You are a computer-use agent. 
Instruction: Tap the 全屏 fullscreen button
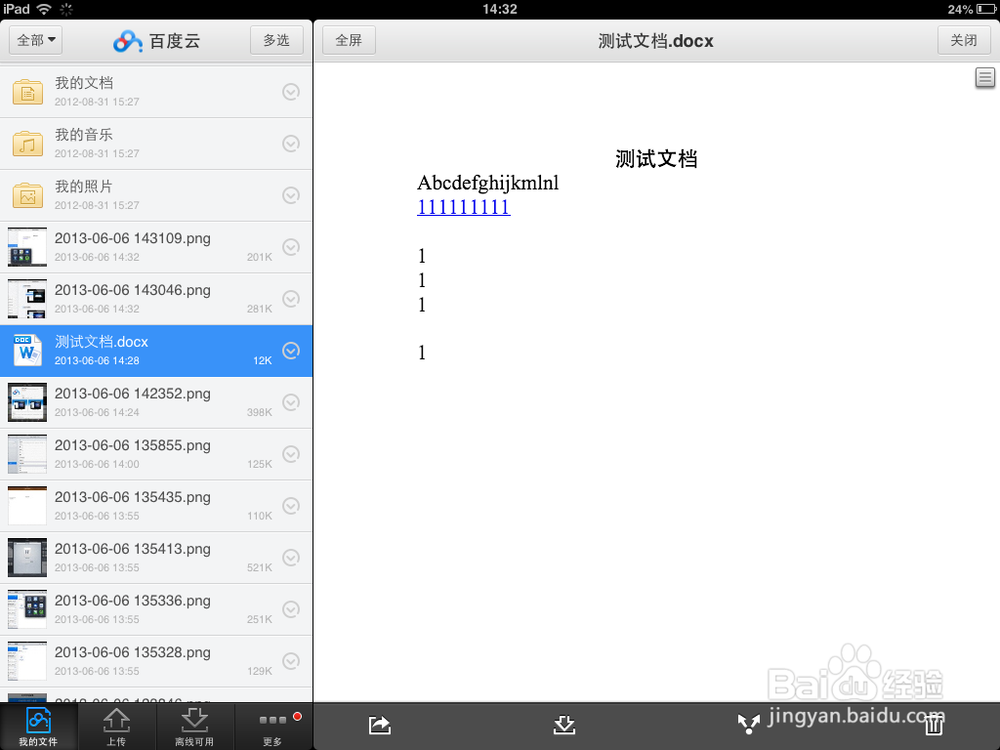click(348, 40)
